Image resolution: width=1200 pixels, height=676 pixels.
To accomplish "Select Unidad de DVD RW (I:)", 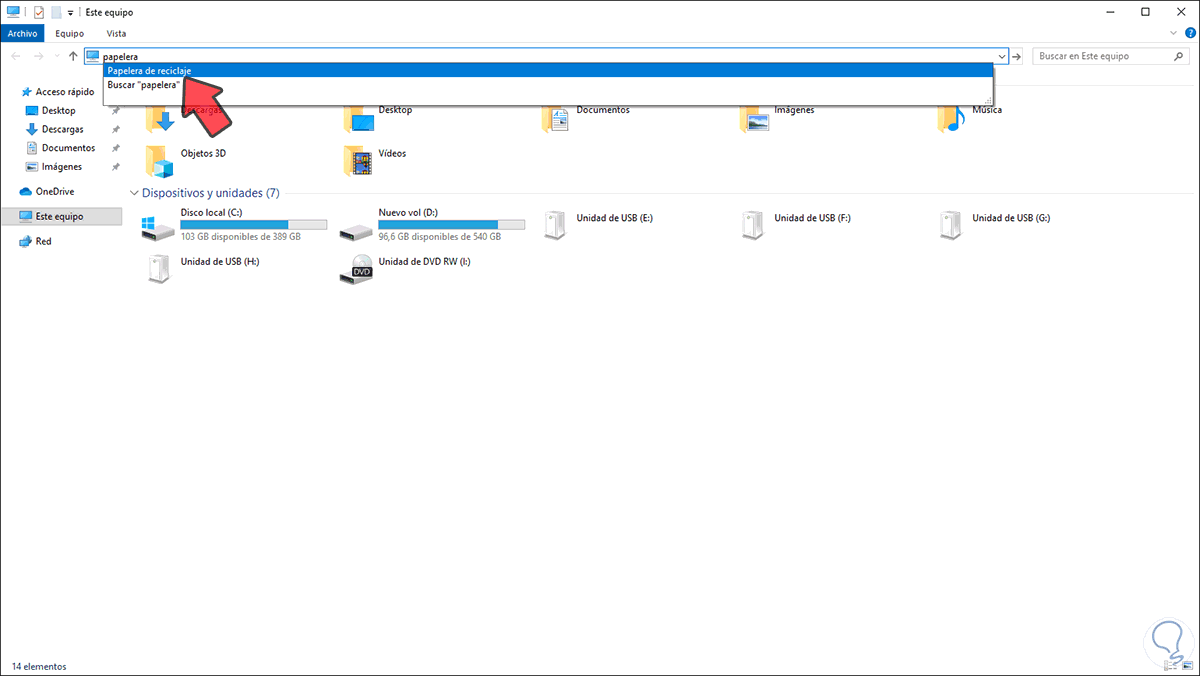I will coord(405,269).
